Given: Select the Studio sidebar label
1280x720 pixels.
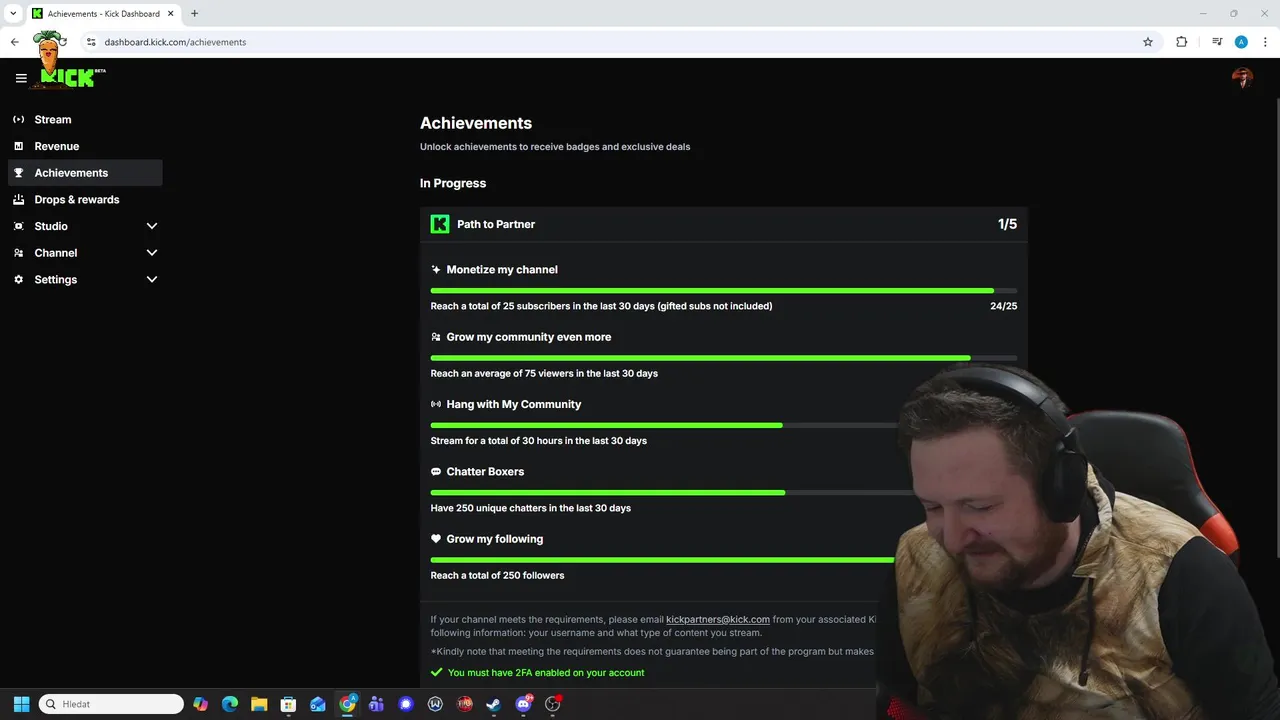Looking at the screenshot, I should click(x=51, y=226).
